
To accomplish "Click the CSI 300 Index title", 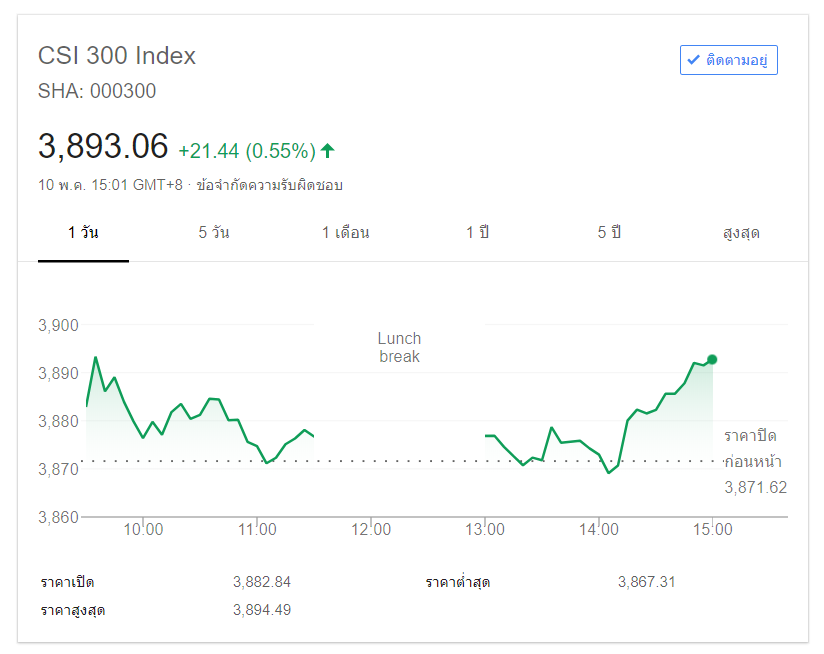I will tap(117, 56).
